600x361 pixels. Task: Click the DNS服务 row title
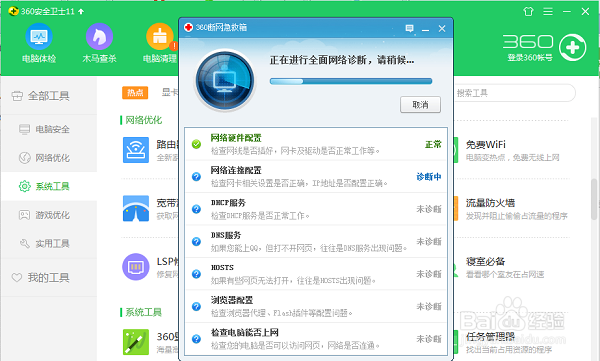tap(226, 235)
